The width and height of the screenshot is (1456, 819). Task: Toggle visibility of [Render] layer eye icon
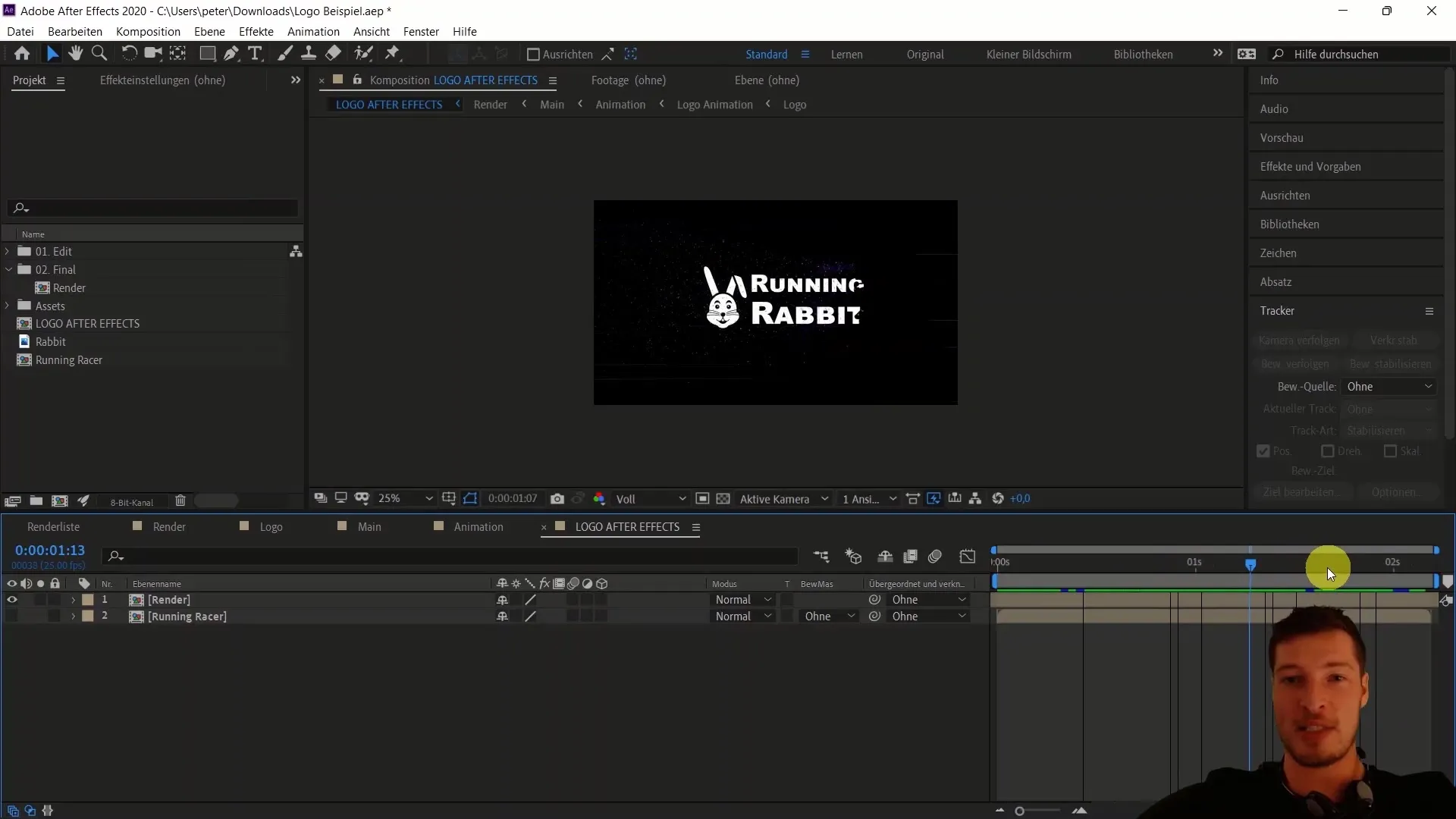(x=12, y=599)
